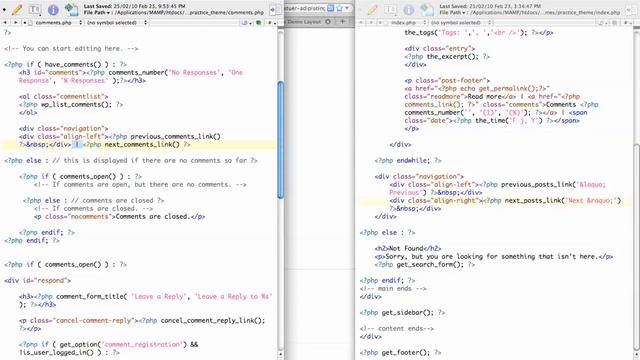Screen dimensions: 640x360
Task: Click the get_sidebar() line in index.php
Action: [402, 312]
